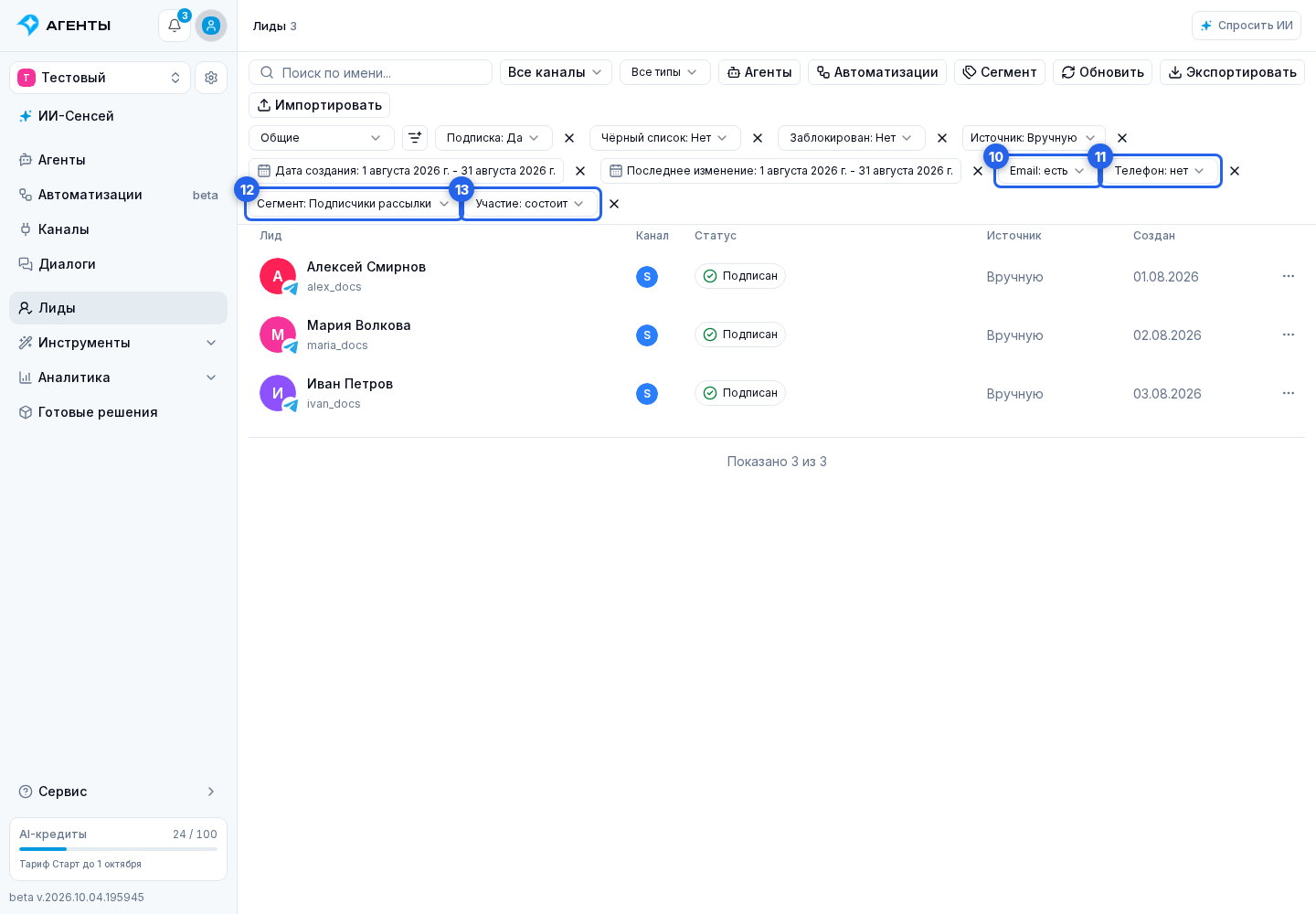Viewport: 1316px width, 914px height.
Task: Open the Автоматизации beta section
Action: click(x=119, y=195)
